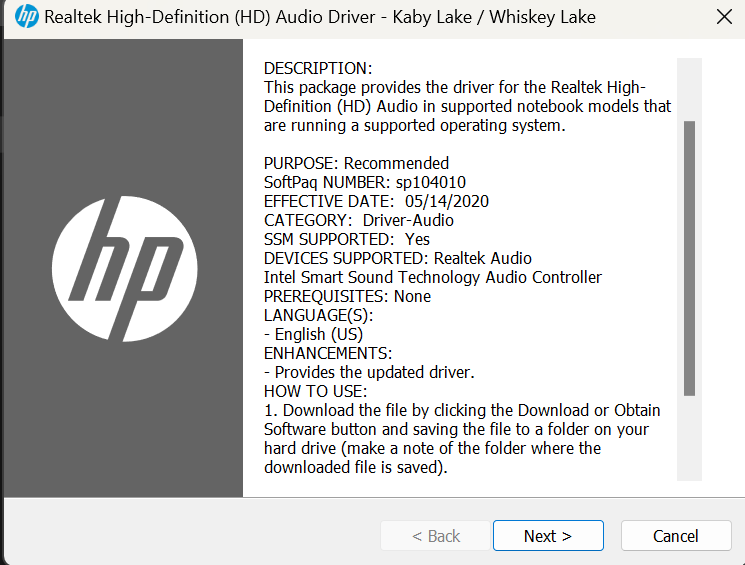Click the 'EFFECTIVE DATE: 05/14/2020' line
This screenshot has height=565, width=745.
pyautogui.click(x=376, y=201)
